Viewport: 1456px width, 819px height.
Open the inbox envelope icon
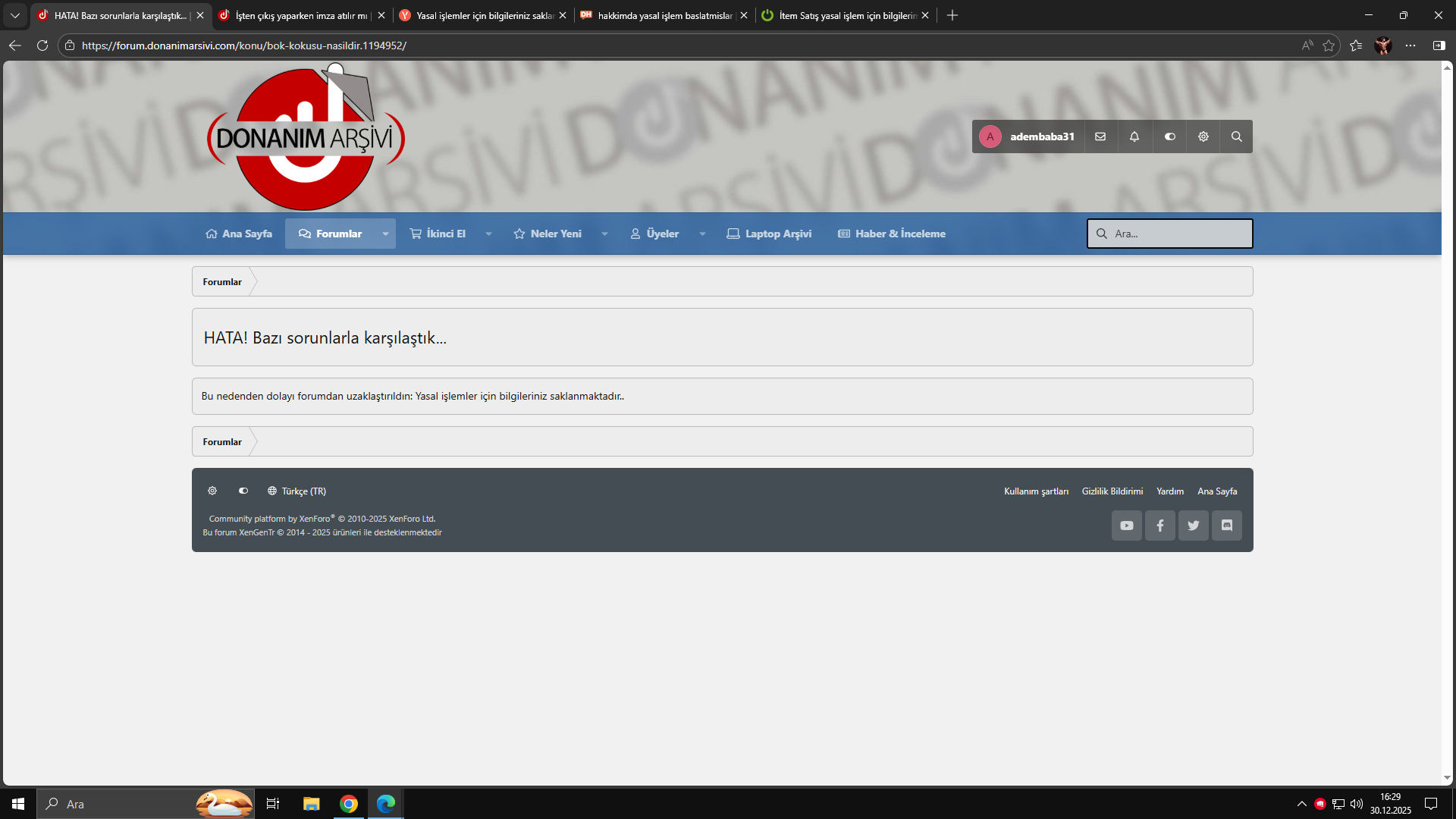[x=1100, y=136]
